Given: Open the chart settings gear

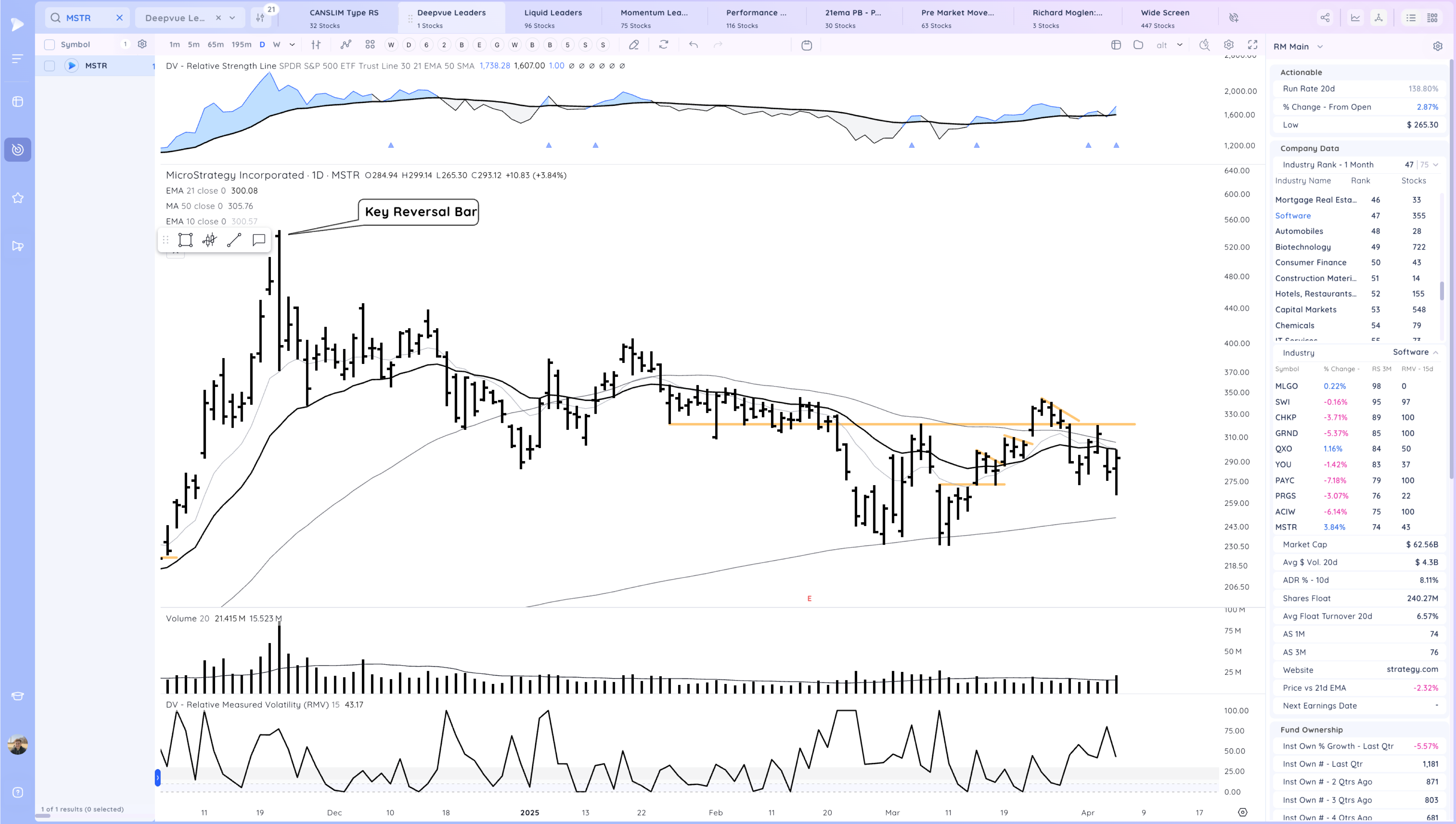Looking at the screenshot, I should click(1228, 45).
